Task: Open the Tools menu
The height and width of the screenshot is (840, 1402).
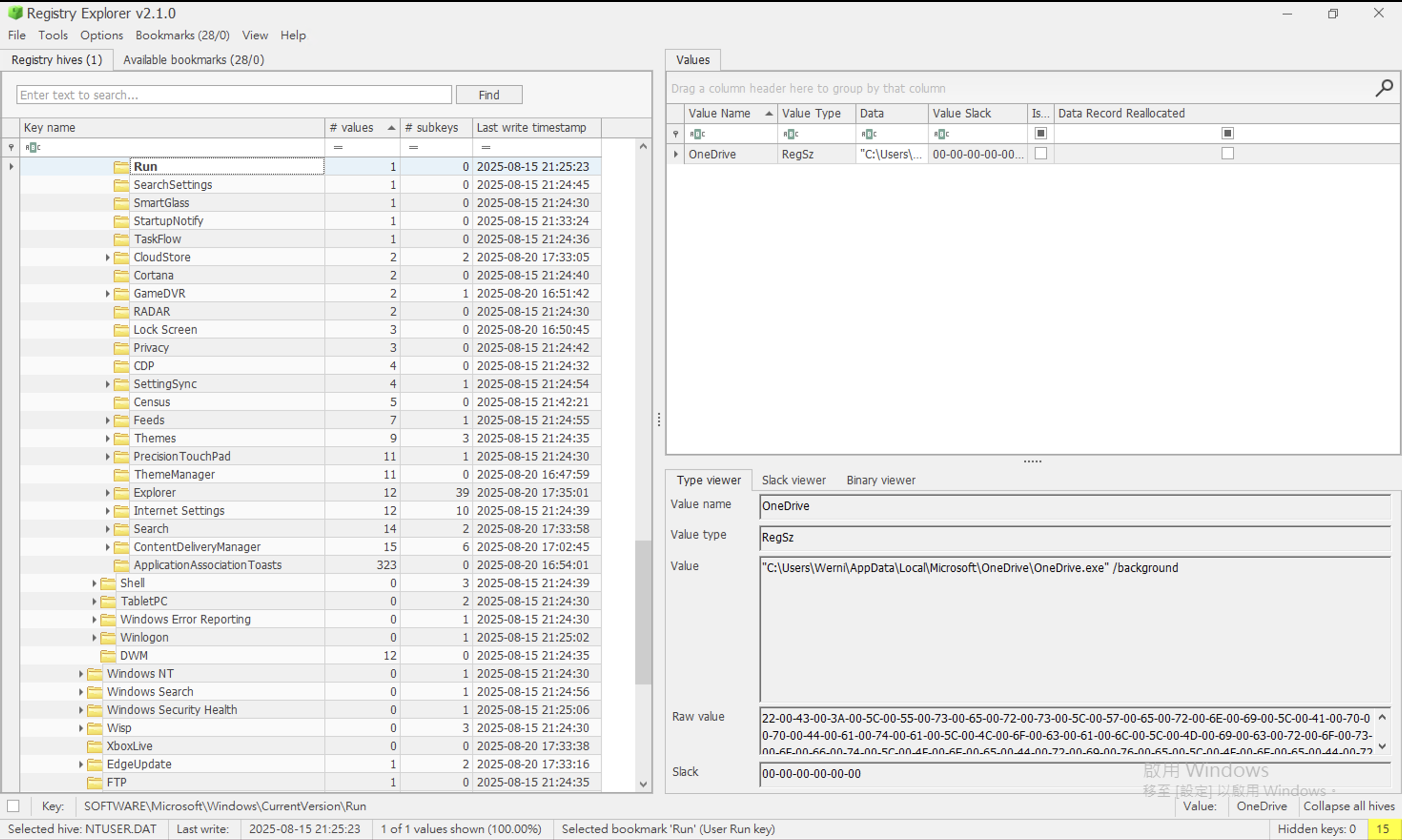Action: click(x=52, y=35)
